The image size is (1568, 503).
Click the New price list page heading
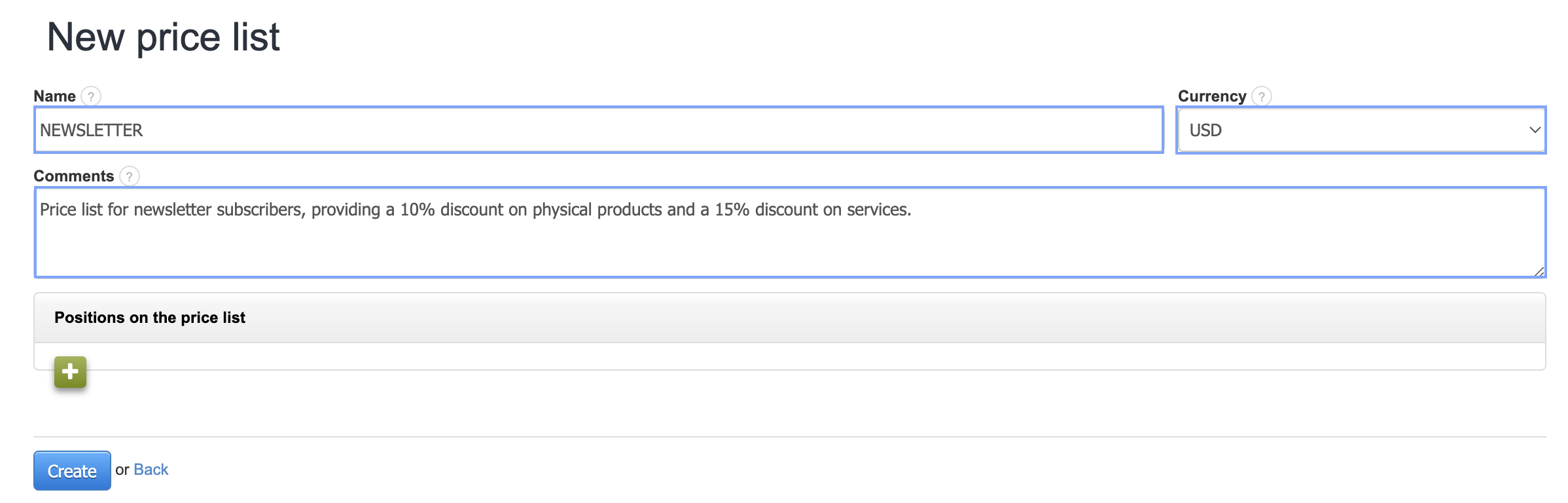[164, 37]
